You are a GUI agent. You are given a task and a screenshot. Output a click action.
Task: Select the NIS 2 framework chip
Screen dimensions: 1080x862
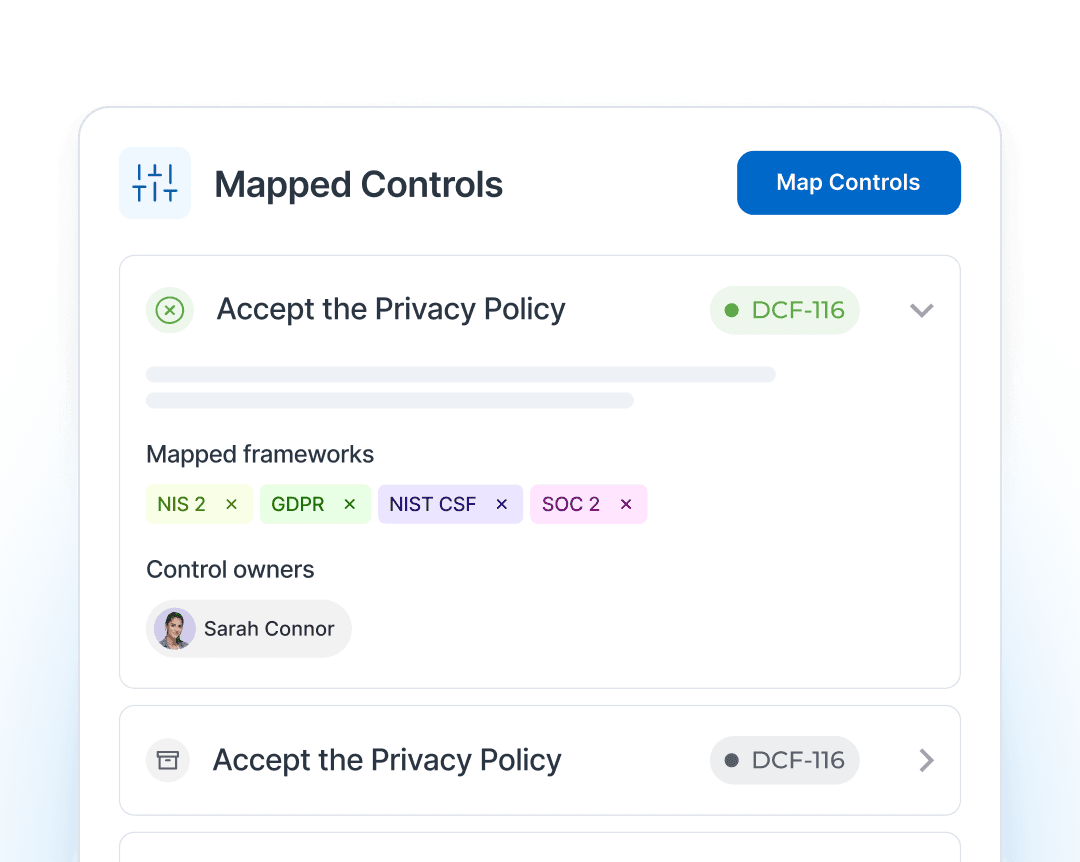[182, 504]
